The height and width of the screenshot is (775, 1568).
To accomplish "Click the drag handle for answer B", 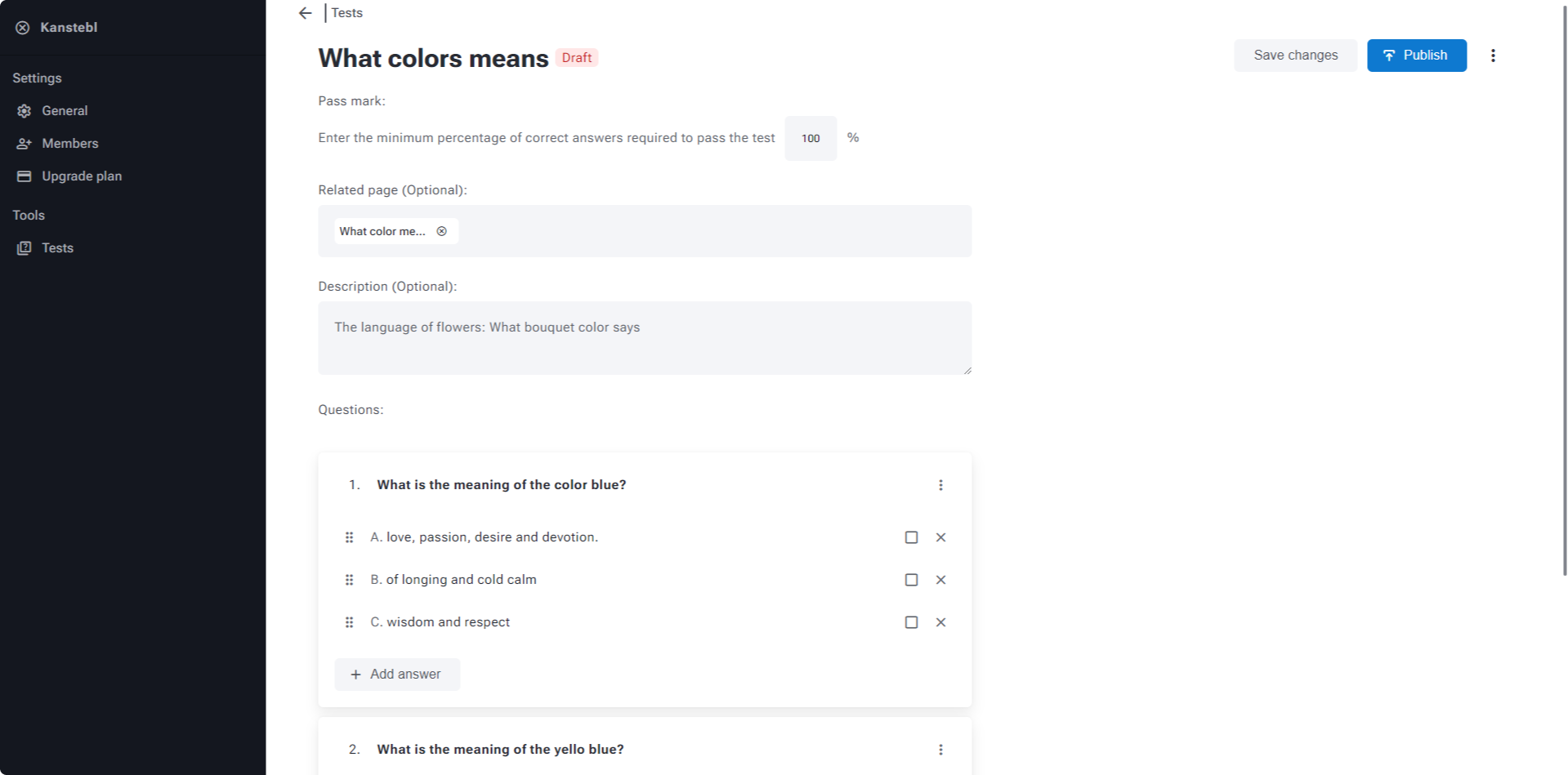I will click(x=349, y=580).
